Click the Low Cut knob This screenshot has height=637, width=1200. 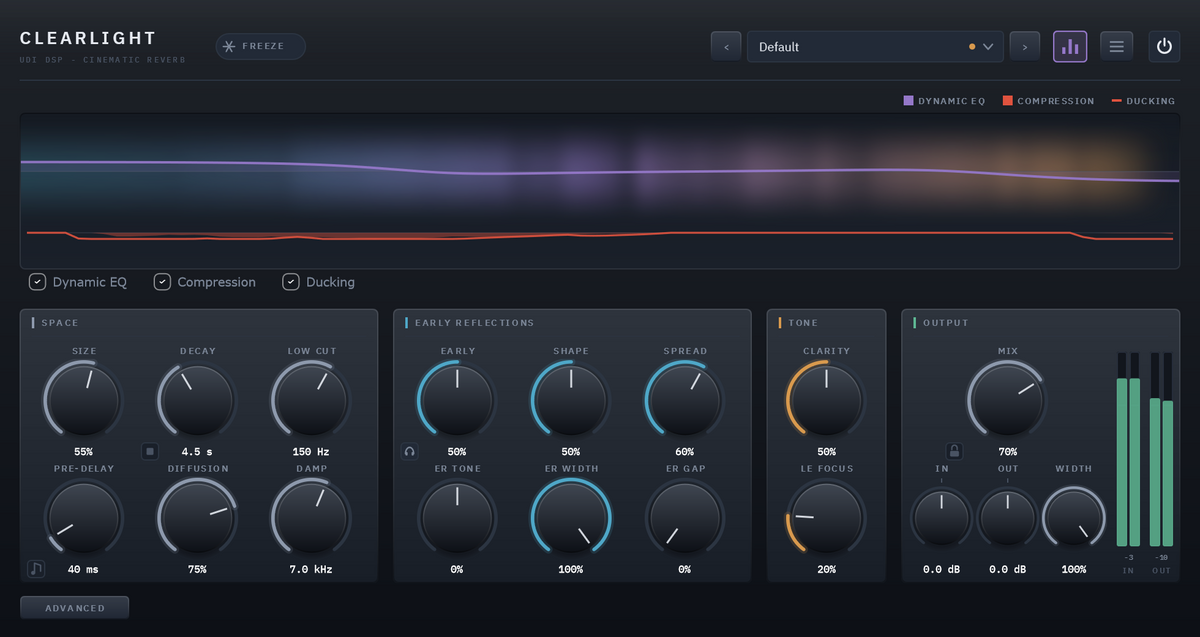312,399
